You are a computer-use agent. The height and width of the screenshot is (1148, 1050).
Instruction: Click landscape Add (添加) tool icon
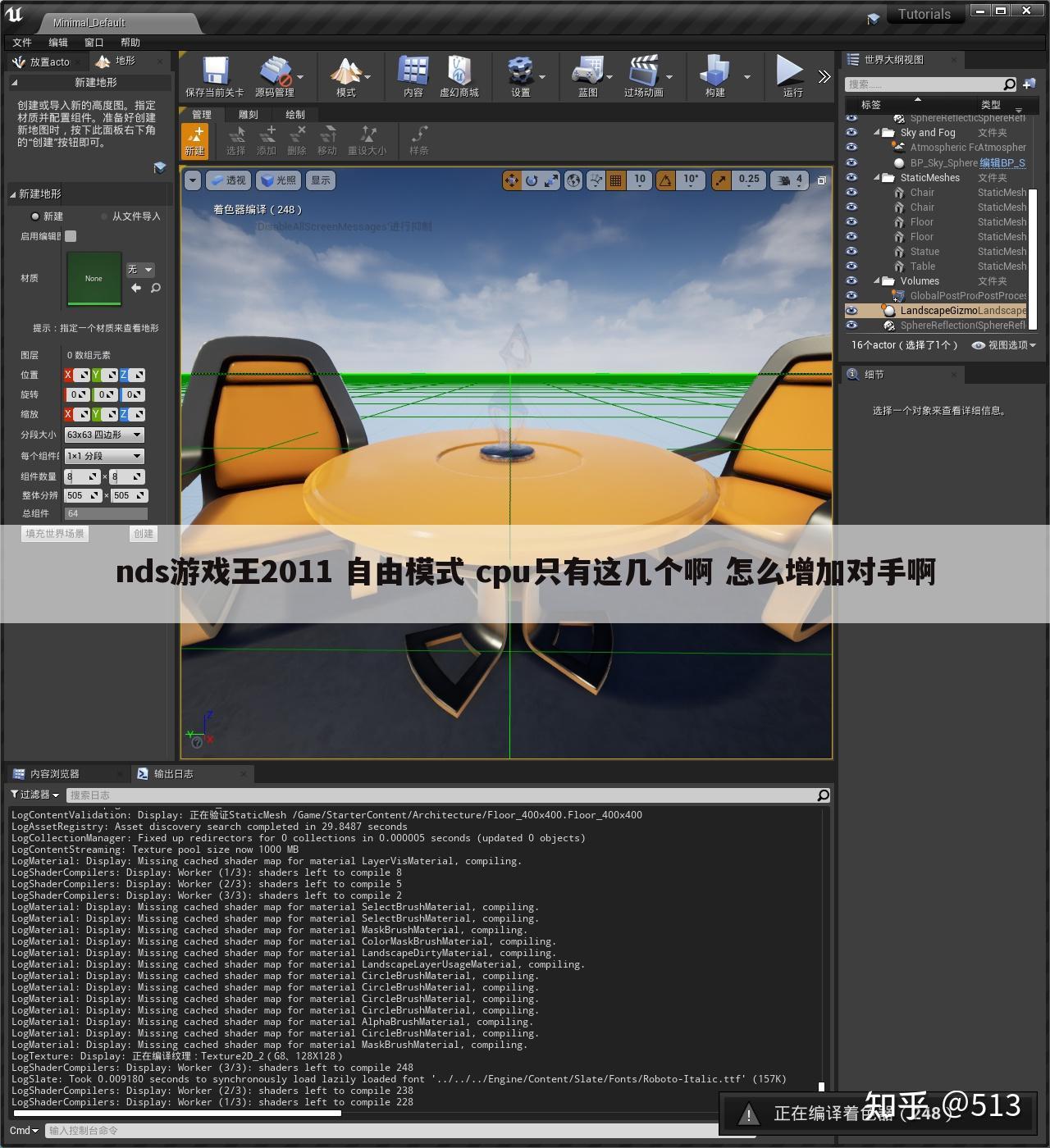pyautogui.click(x=267, y=134)
